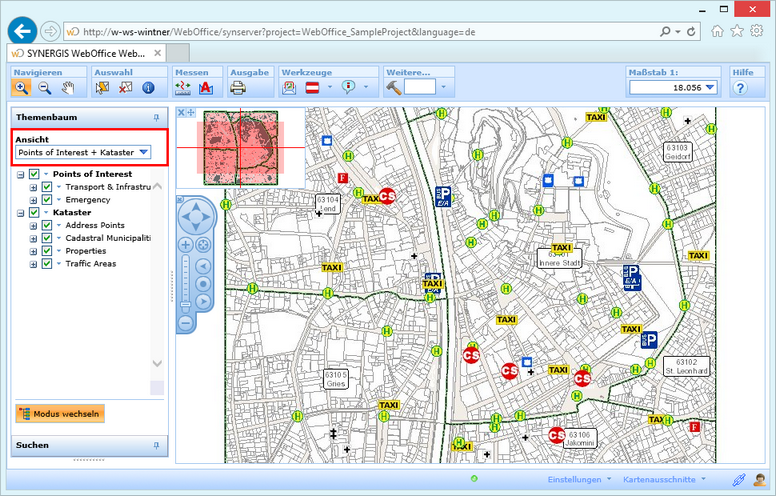Open the Ansicht view dropdown
The height and width of the screenshot is (496, 776).
pos(144,152)
